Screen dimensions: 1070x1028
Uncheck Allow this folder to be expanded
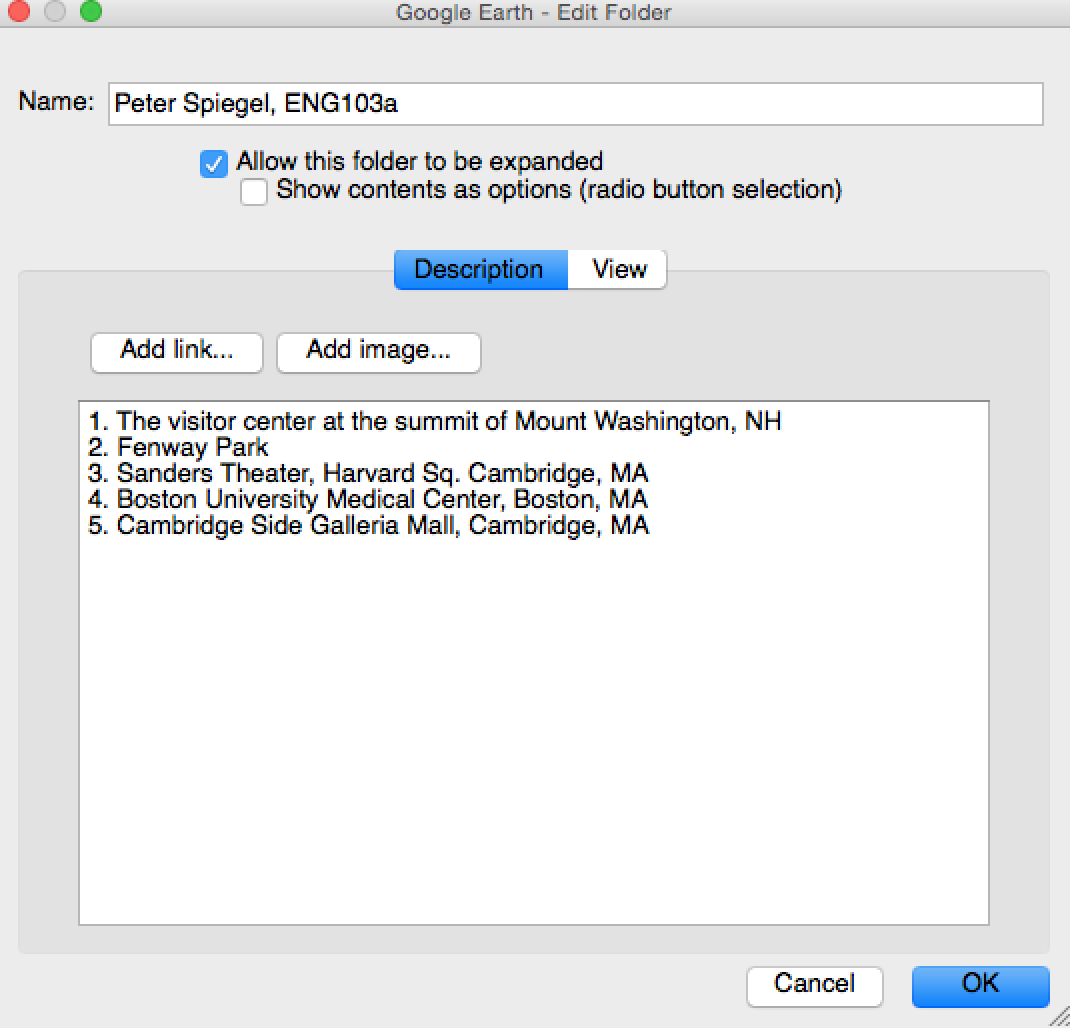[214, 163]
